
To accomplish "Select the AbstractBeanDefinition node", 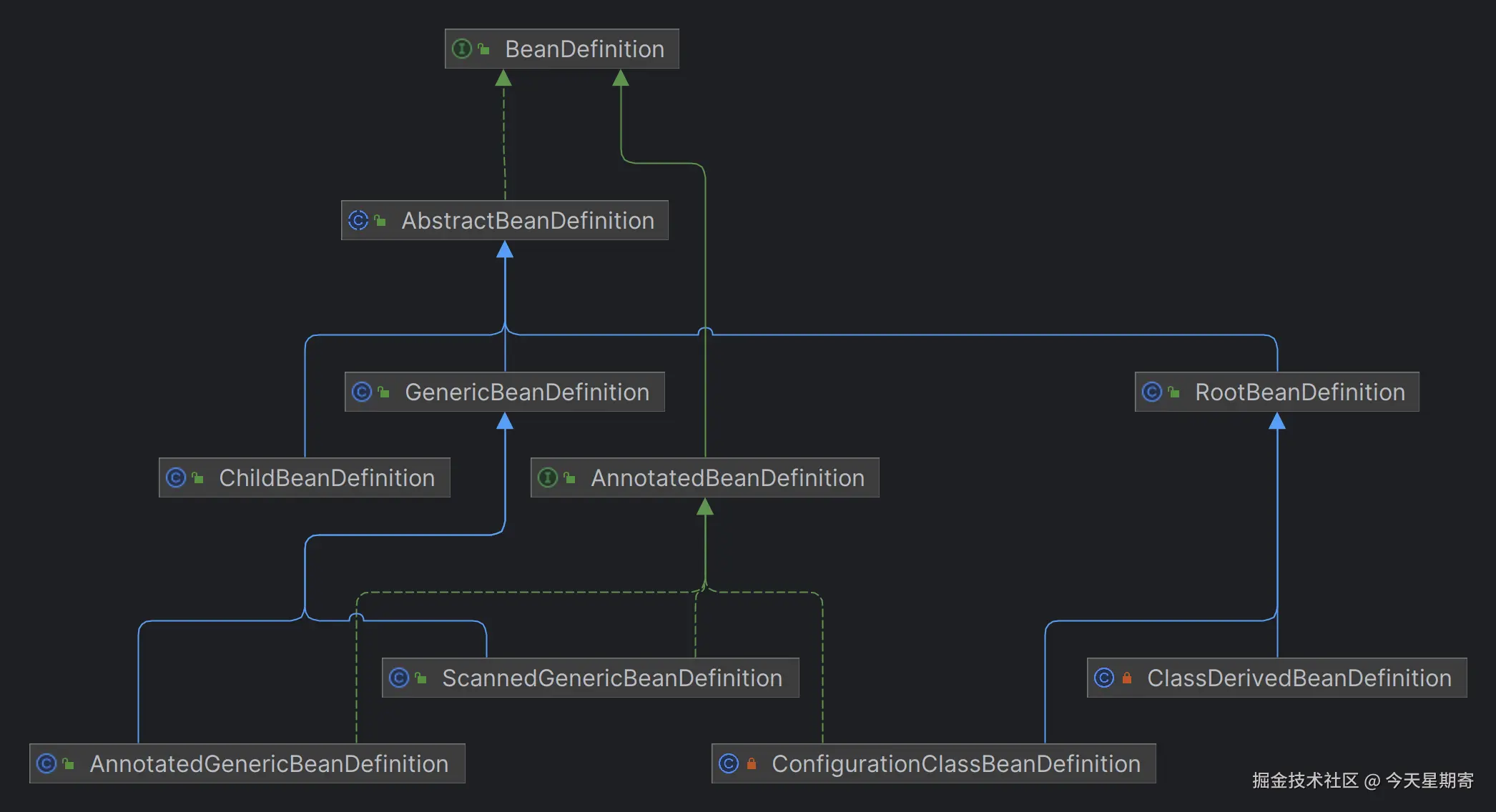I will point(527,220).
